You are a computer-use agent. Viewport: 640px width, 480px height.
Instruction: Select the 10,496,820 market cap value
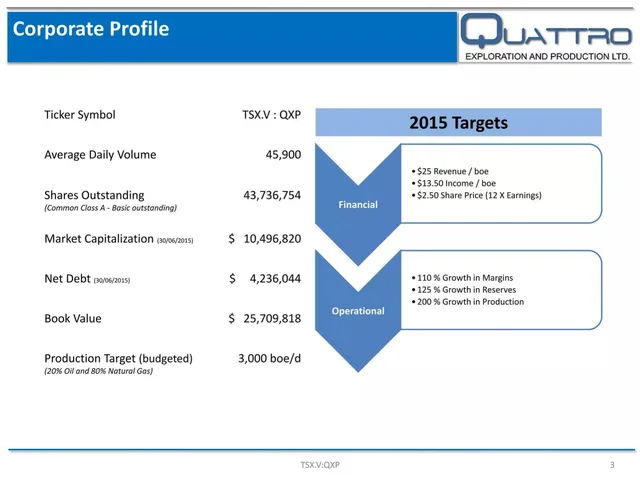tap(272, 239)
